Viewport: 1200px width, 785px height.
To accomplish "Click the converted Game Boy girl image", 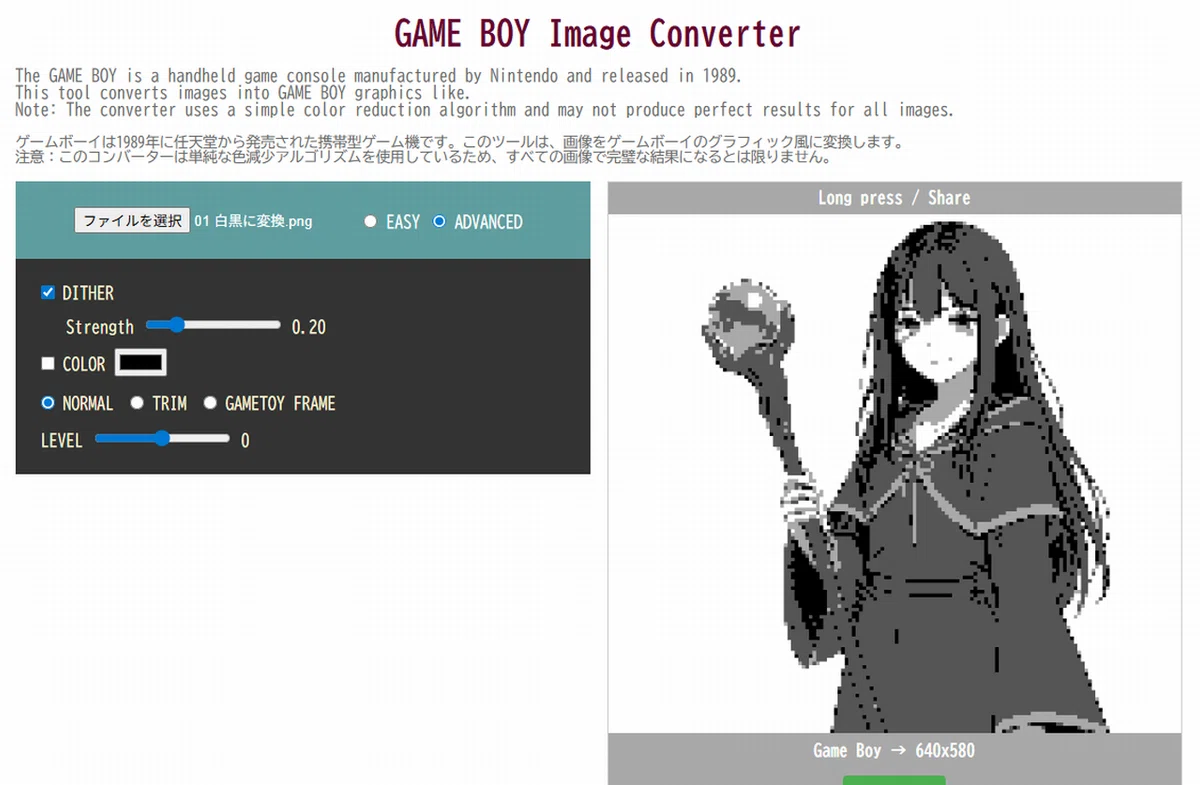I will (x=895, y=474).
